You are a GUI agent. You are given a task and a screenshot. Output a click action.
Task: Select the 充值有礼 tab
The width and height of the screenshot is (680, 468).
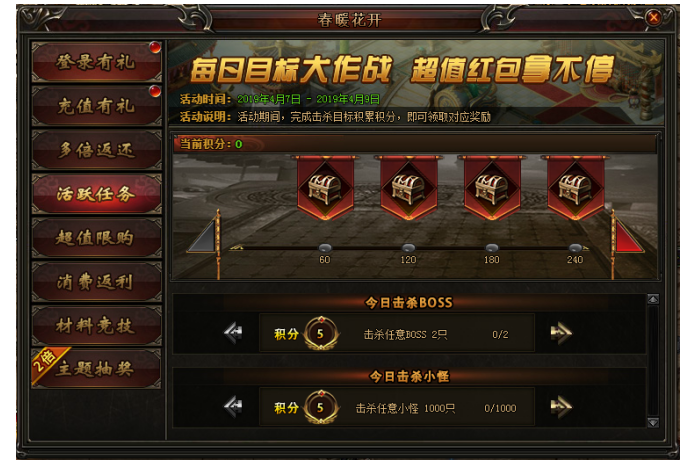click(x=97, y=106)
